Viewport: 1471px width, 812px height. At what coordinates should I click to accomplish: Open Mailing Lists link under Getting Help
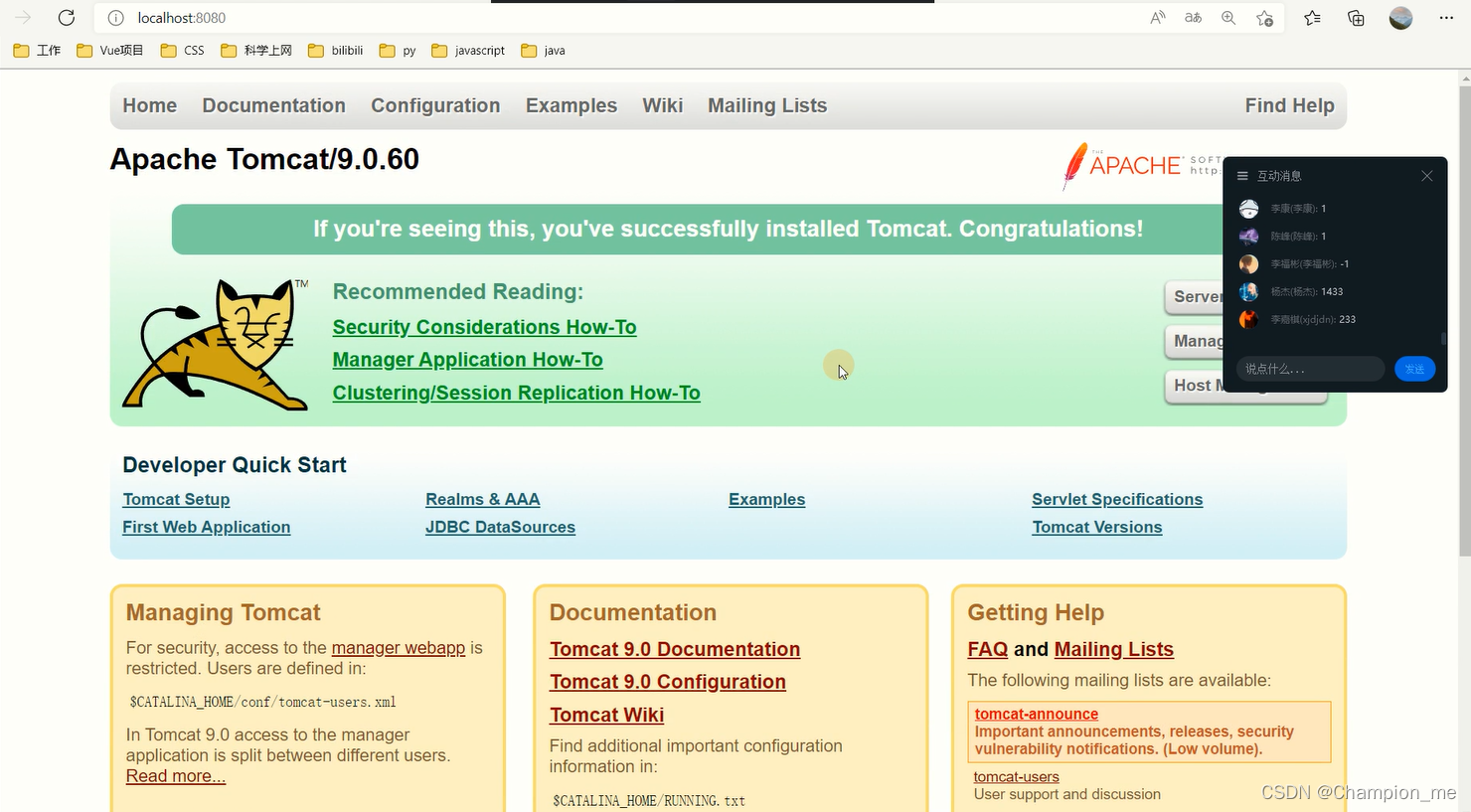pos(1114,649)
